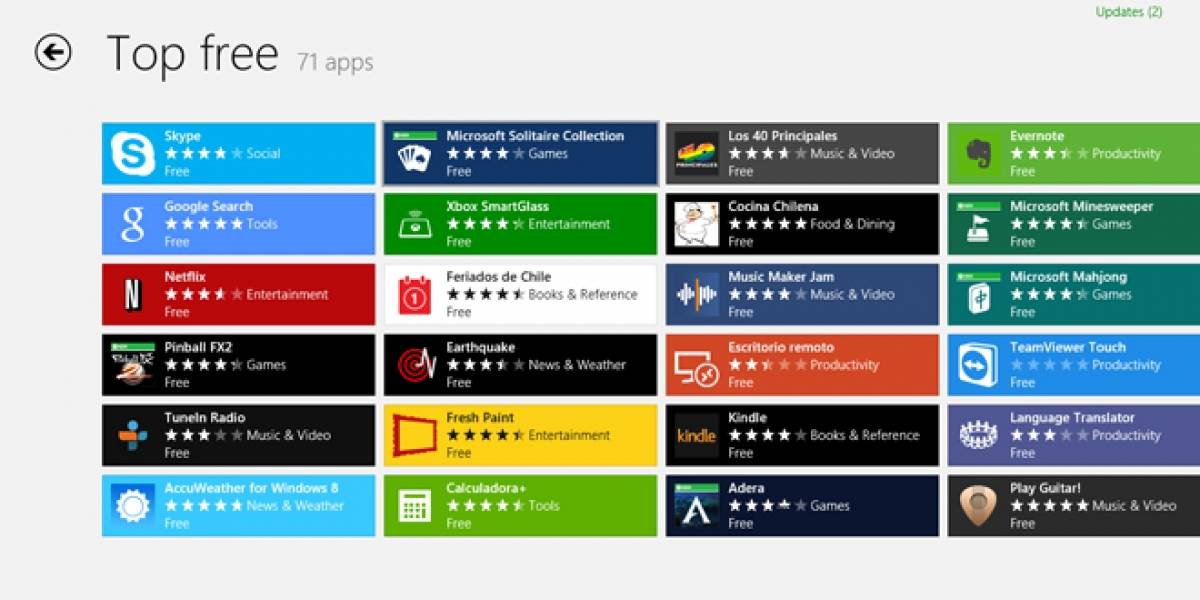Click the Cocina Chilena title

(773, 206)
